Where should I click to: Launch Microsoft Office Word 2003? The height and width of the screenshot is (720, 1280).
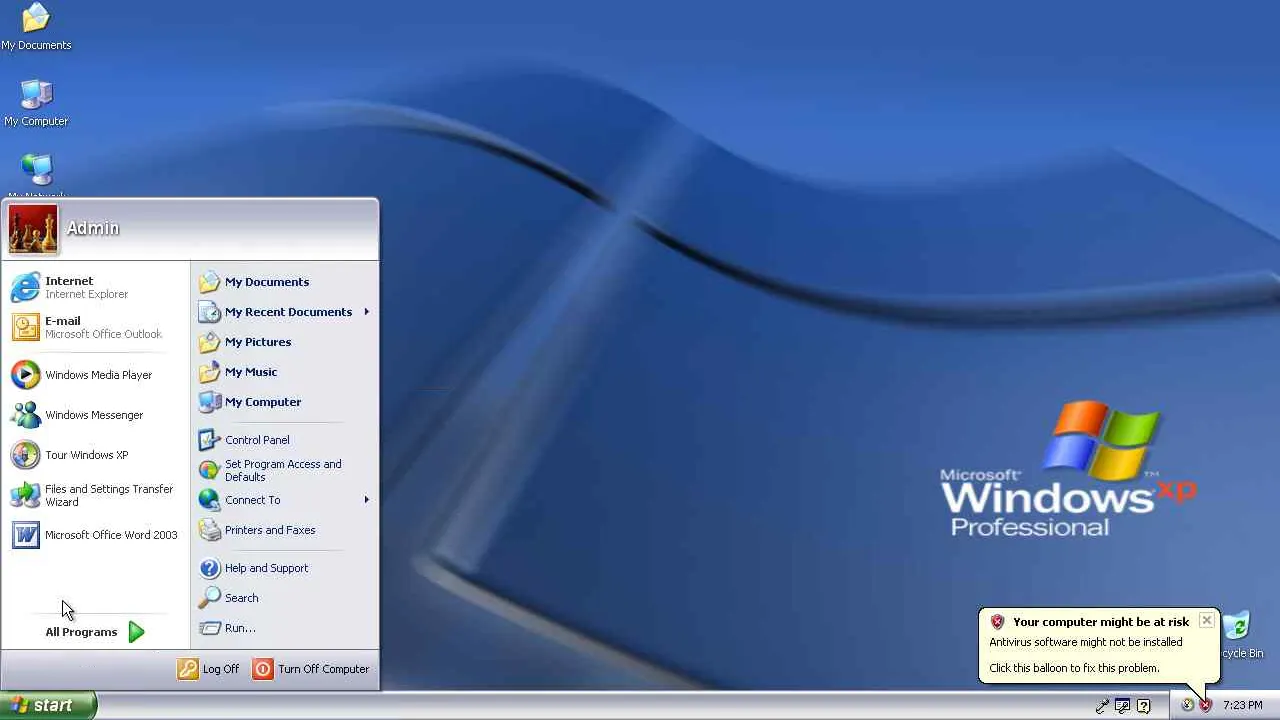(x=96, y=535)
